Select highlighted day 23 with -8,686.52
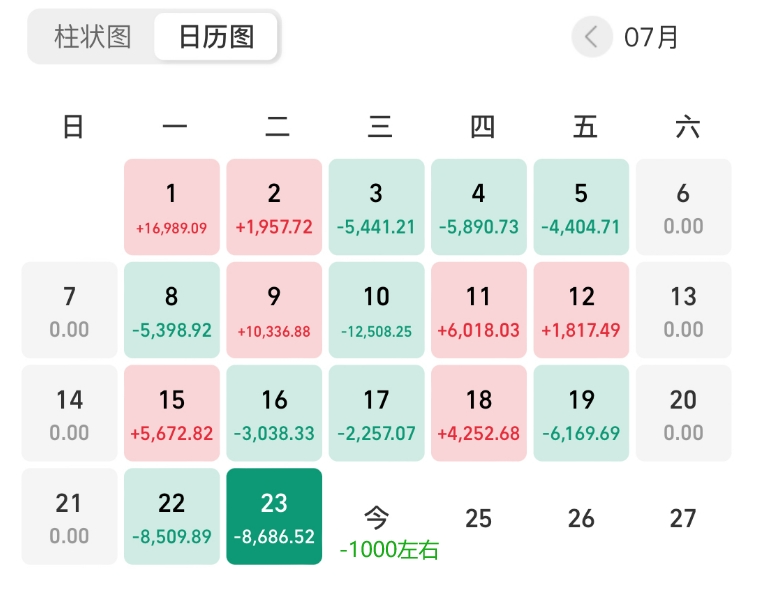The height and width of the screenshot is (595, 758). click(274, 516)
